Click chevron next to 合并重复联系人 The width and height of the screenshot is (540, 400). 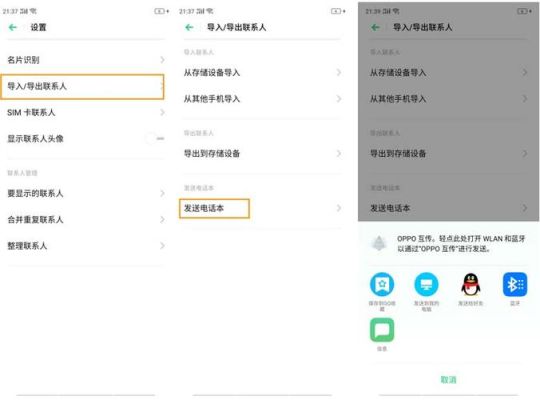162,219
